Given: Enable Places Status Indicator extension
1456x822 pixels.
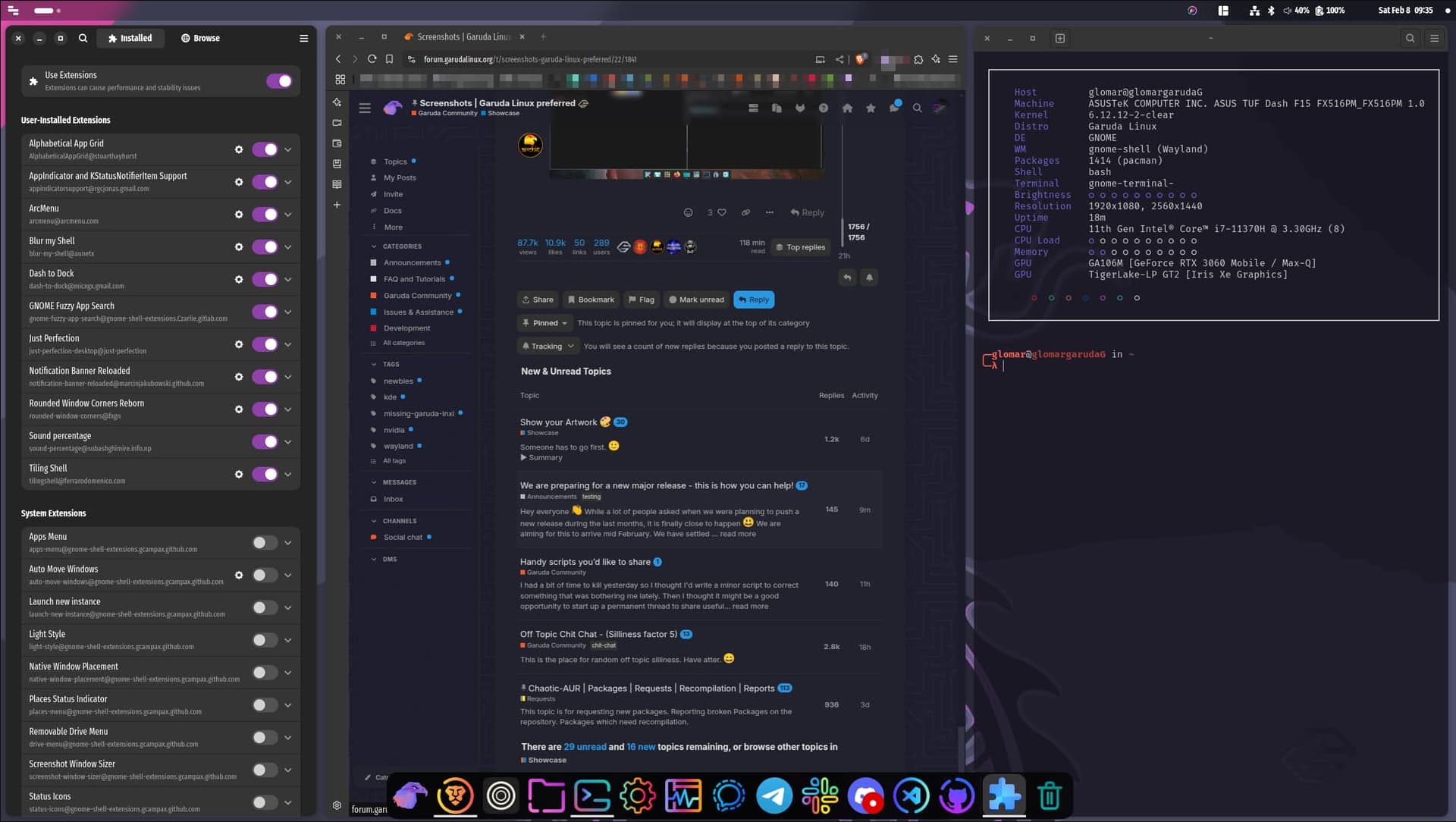Looking at the screenshot, I should pos(265,704).
